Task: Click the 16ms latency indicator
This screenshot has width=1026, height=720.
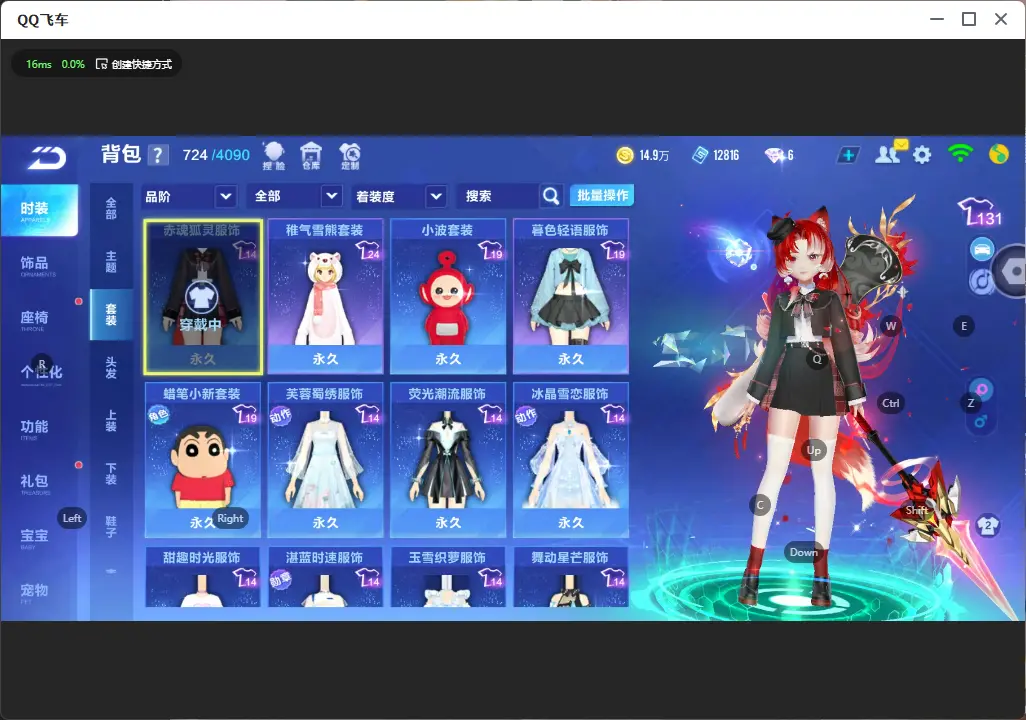Action: (39, 64)
